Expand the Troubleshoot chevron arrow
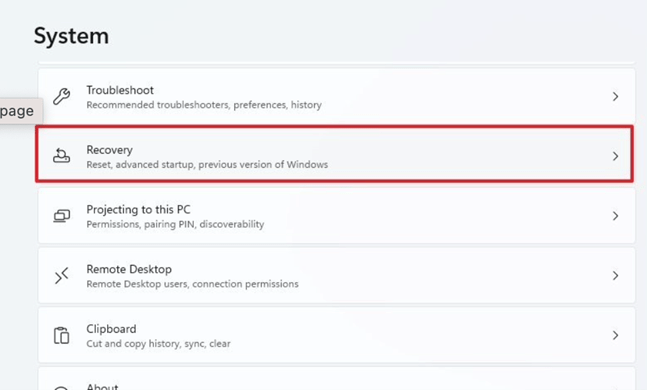This screenshot has width=647, height=390. pyautogui.click(x=615, y=97)
